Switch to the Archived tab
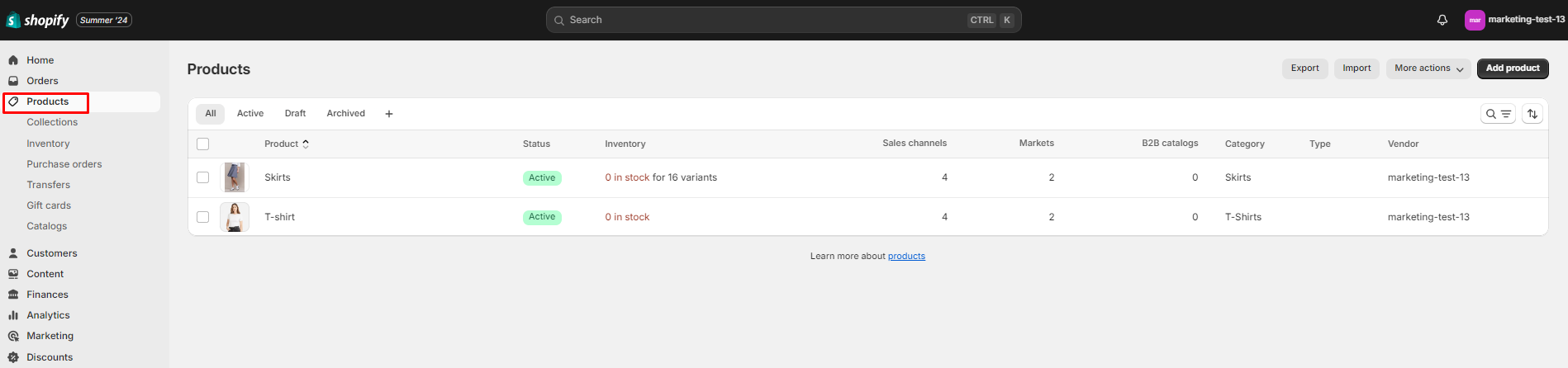 click(345, 114)
